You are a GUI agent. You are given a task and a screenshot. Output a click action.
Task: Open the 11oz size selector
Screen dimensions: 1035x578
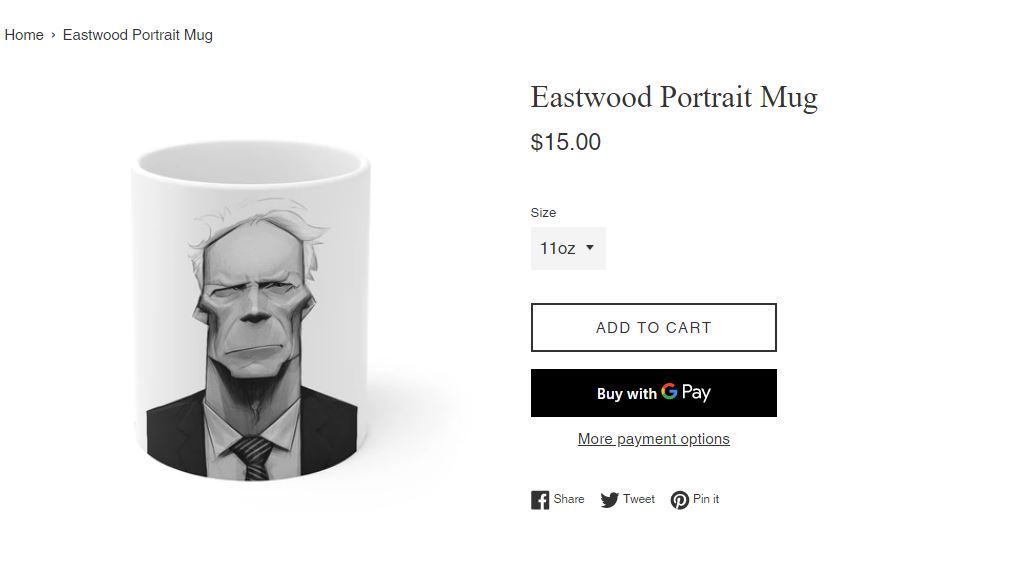pyautogui.click(x=568, y=249)
